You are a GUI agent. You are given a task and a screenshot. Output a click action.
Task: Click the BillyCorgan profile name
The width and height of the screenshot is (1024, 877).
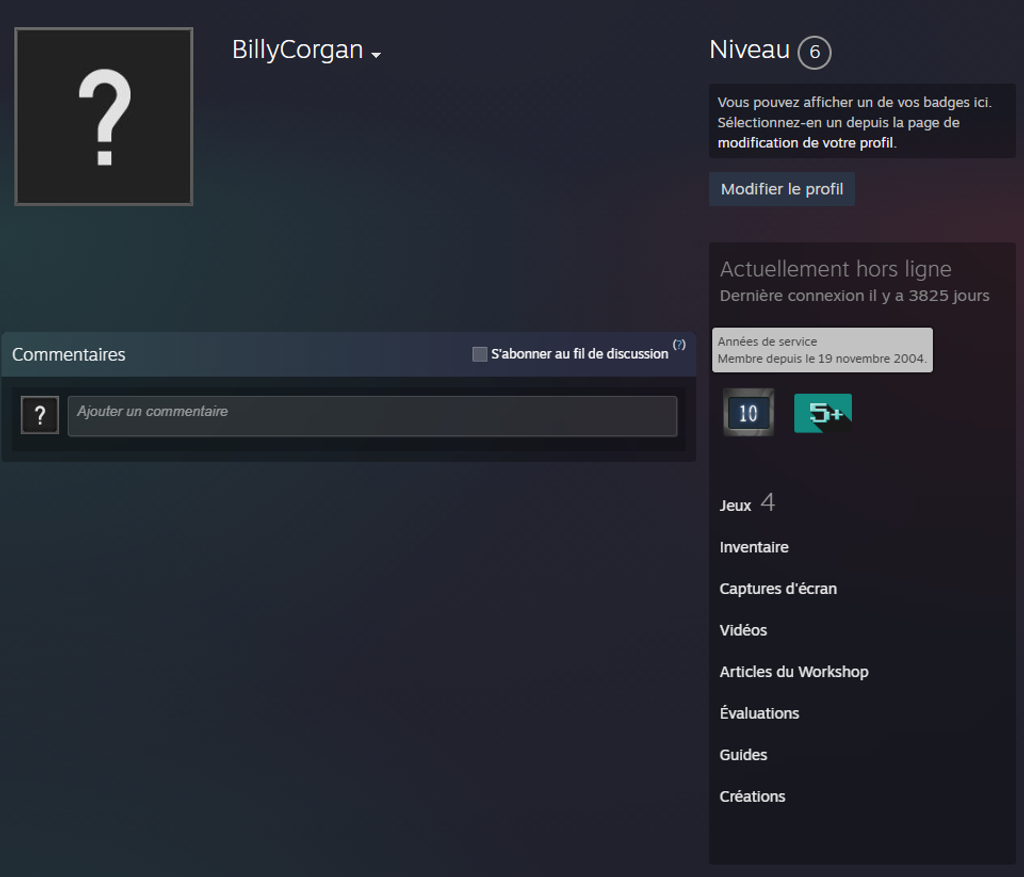297,50
